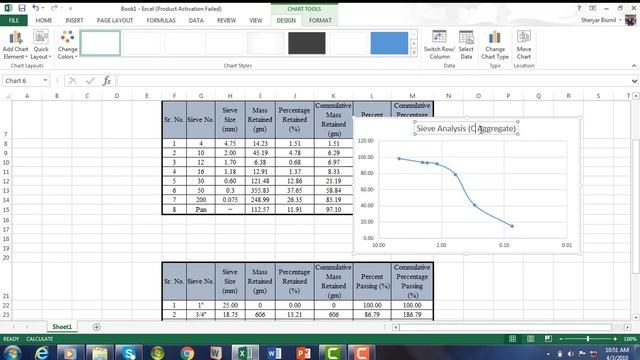Screen dimensions: 640x360
Task: Save workbook via Quick Access icon
Action: click(x=22, y=8)
